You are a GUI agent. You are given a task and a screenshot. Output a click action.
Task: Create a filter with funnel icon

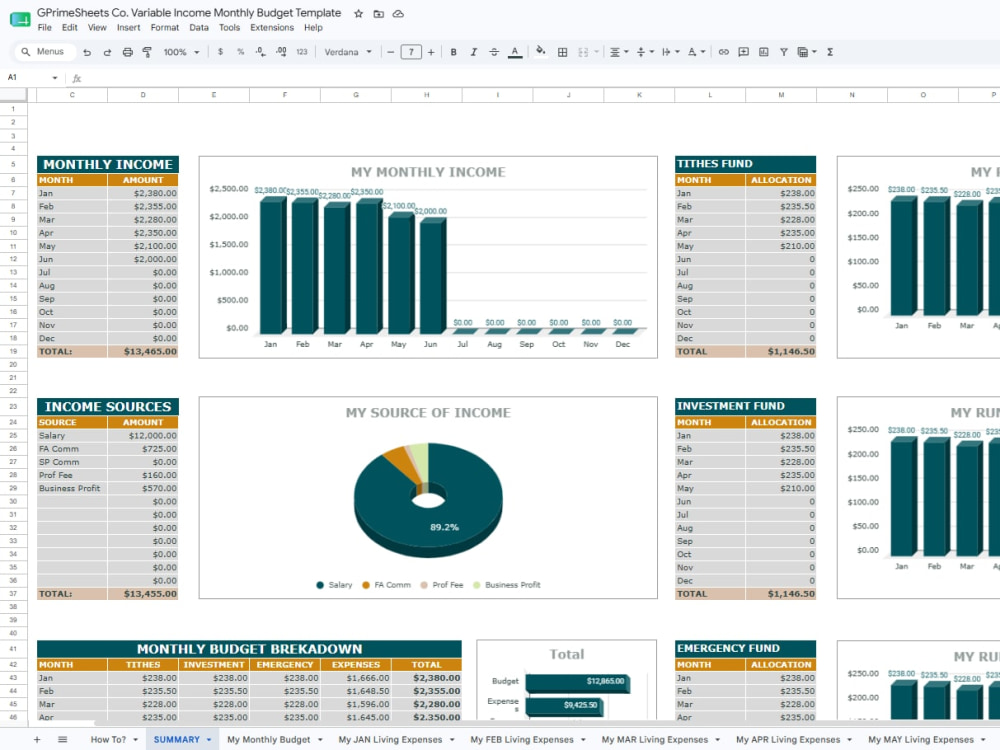(783, 52)
